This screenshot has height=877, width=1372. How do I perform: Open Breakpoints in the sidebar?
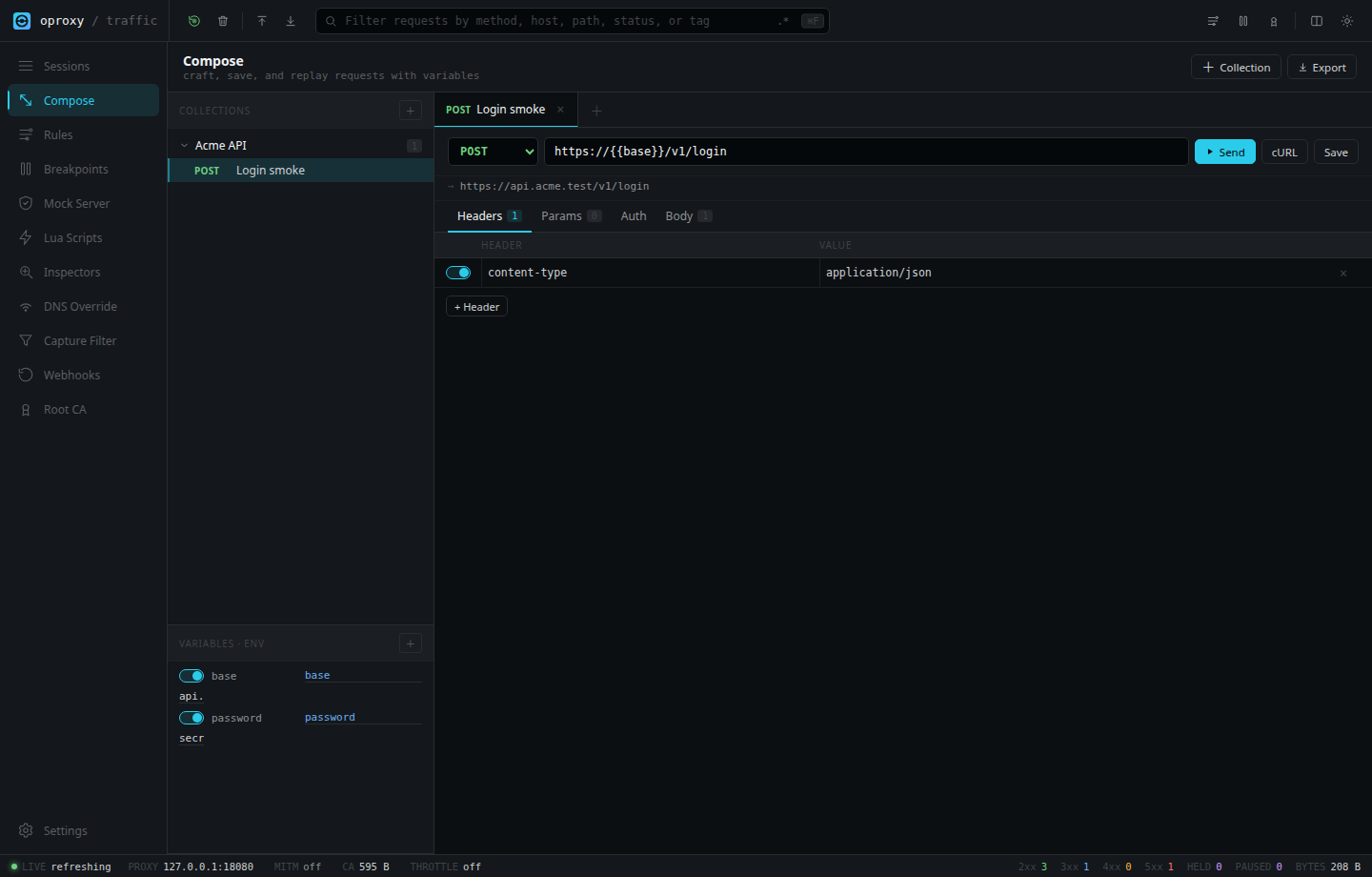coord(83,169)
